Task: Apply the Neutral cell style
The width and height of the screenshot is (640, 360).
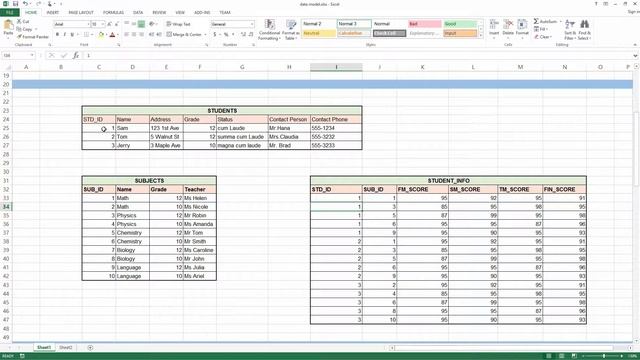Action: [x=319, y=33]
